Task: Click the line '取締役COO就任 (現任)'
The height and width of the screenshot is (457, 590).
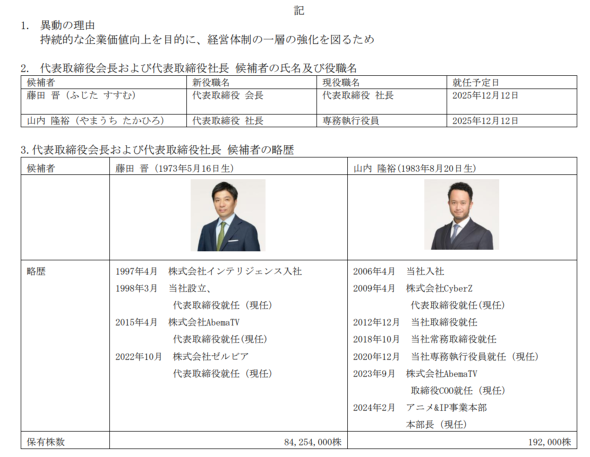Action: (x=458, y=390)
